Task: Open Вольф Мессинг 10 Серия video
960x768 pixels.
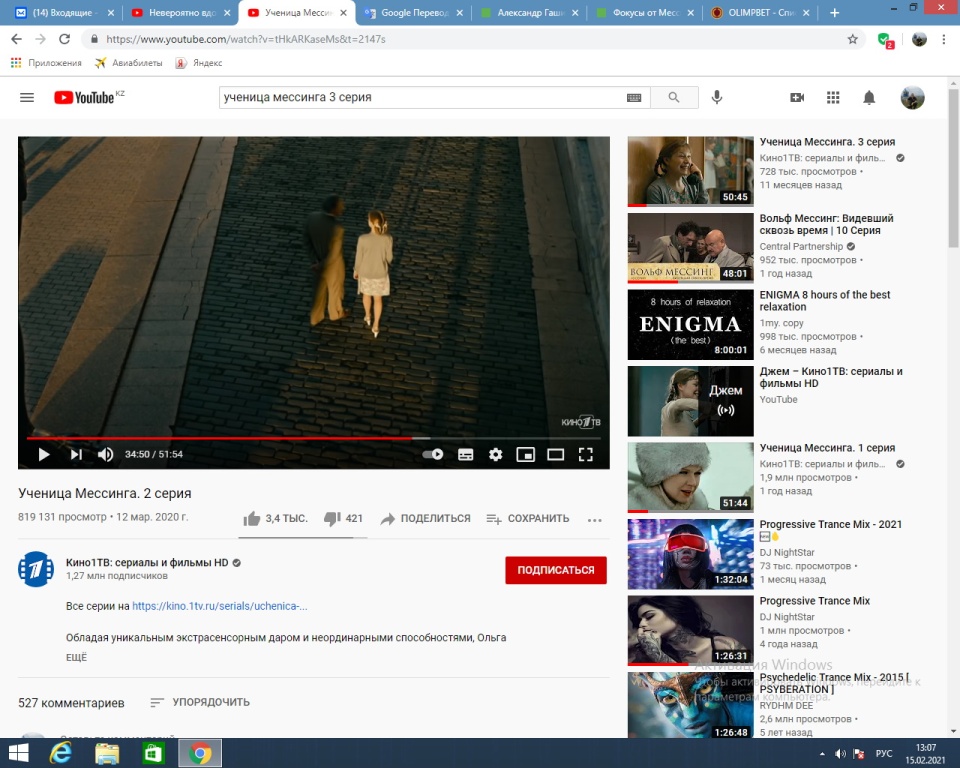Action: click(x=691, y=247)
